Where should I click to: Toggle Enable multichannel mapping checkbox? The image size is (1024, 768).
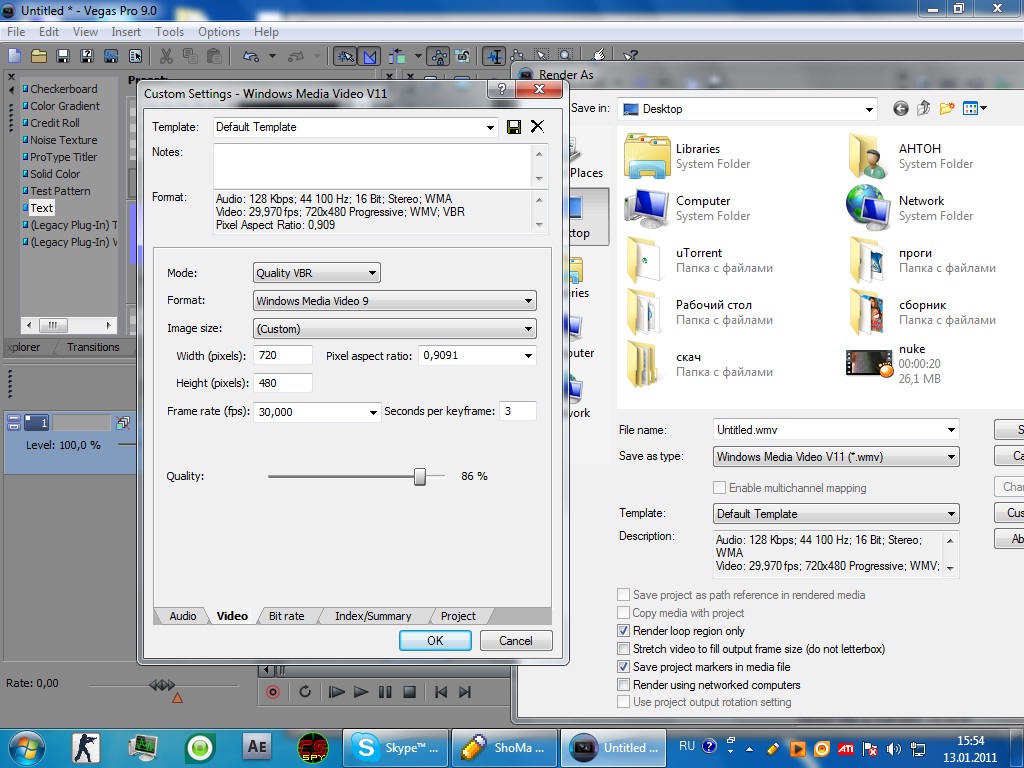click(720, 488)
